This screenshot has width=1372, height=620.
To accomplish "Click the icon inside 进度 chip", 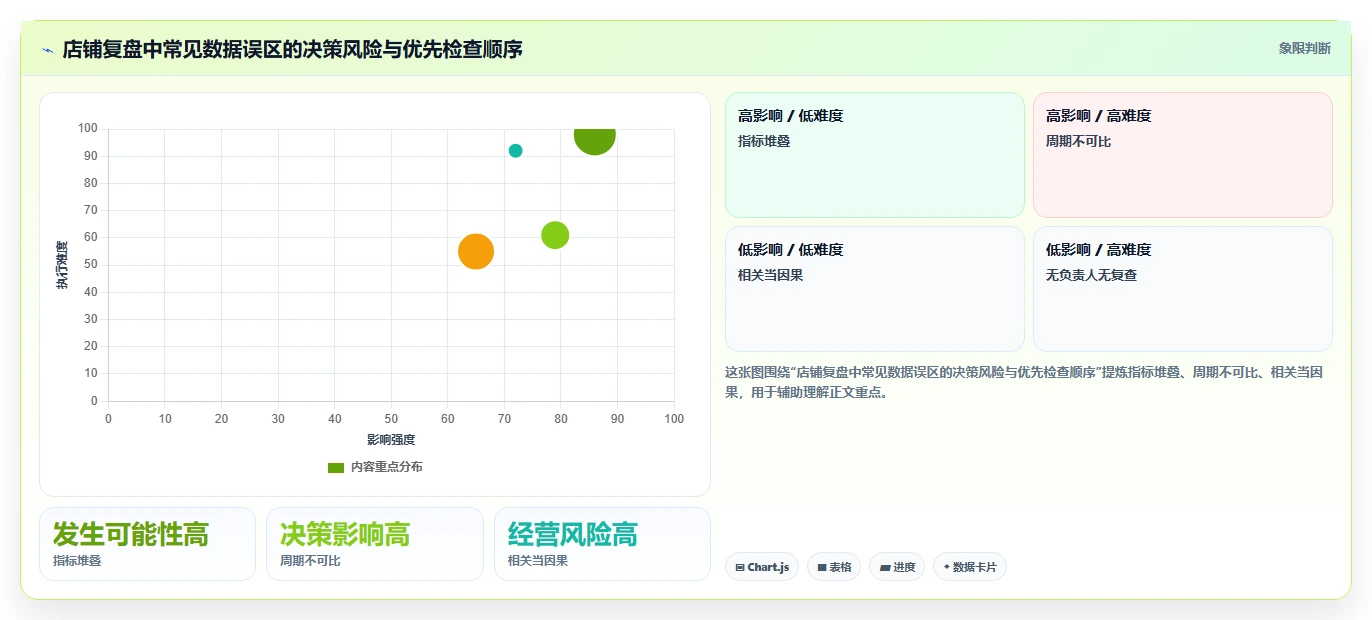I will coord(885,567).
